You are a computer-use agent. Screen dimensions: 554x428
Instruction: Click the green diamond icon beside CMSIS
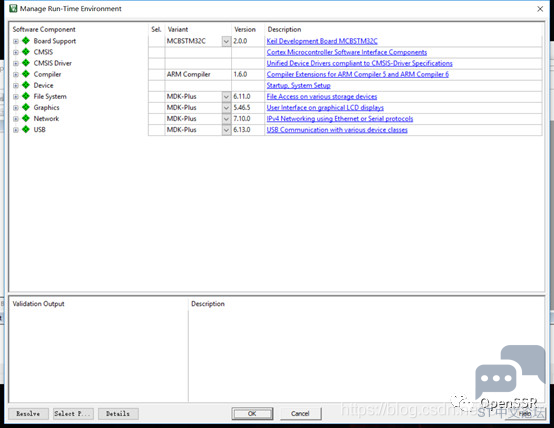coord(26,52)
